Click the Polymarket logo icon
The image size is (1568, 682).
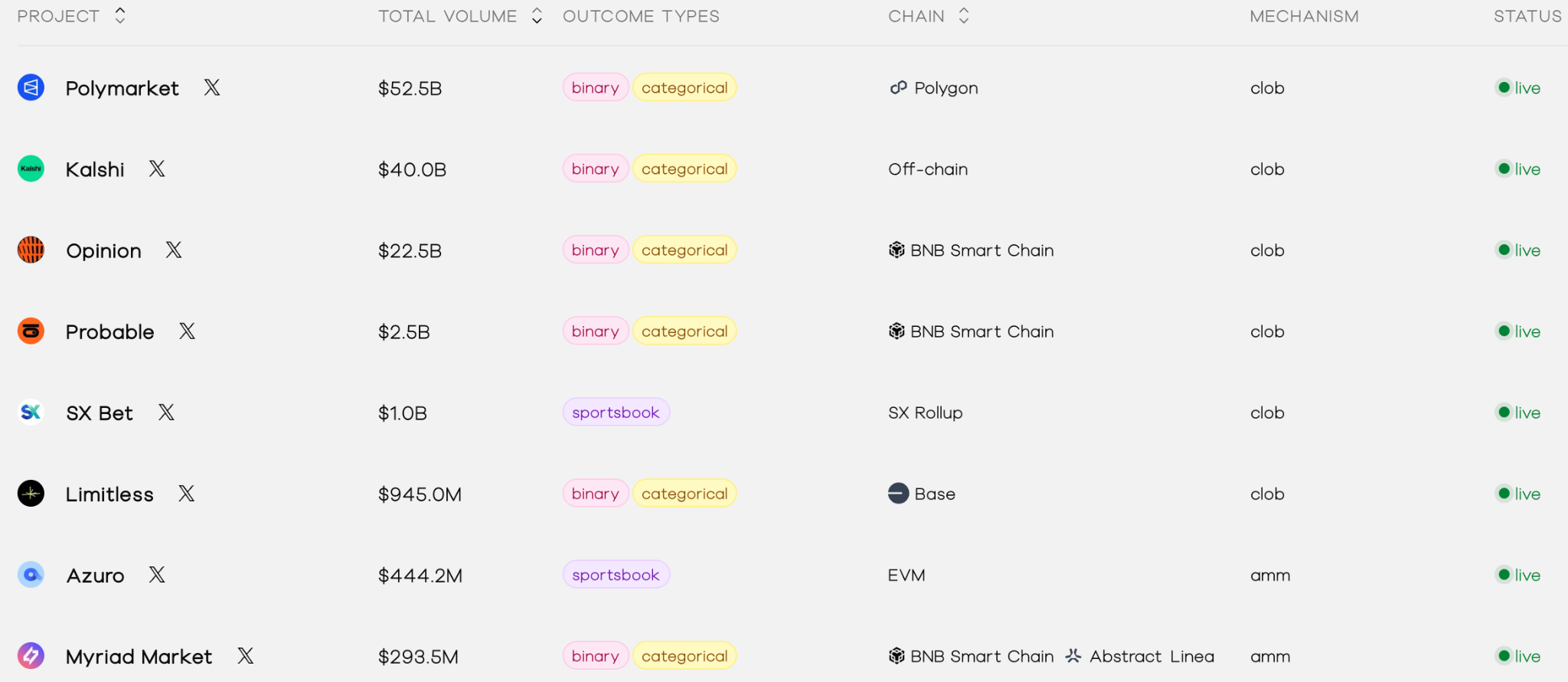click(31, 88)
